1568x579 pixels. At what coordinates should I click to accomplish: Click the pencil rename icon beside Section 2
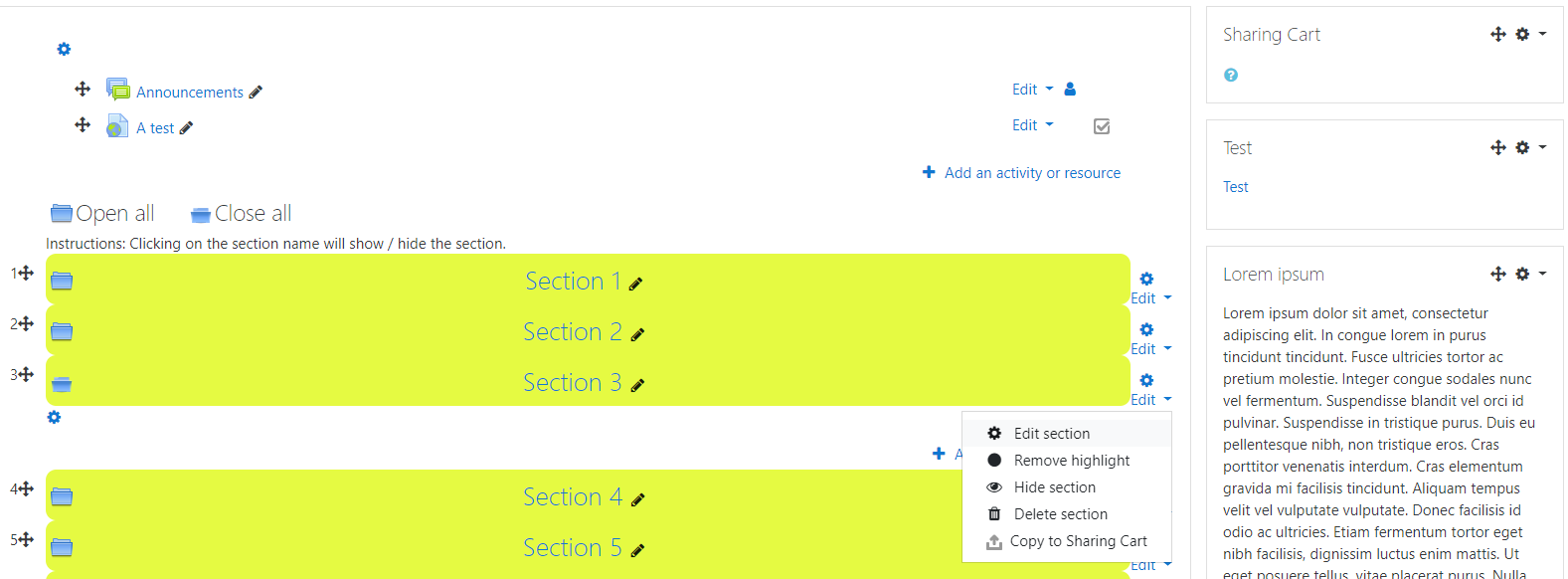click(637, 334)
